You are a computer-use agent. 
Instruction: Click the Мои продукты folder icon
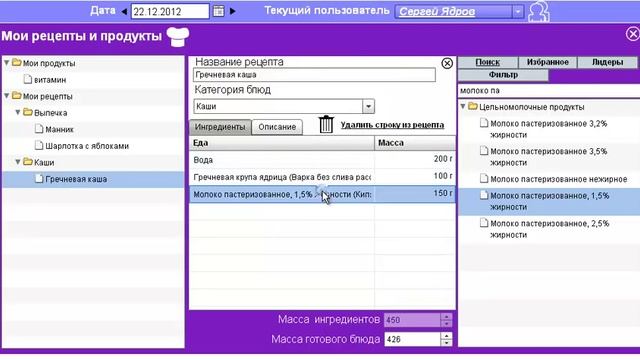point(17,63)
